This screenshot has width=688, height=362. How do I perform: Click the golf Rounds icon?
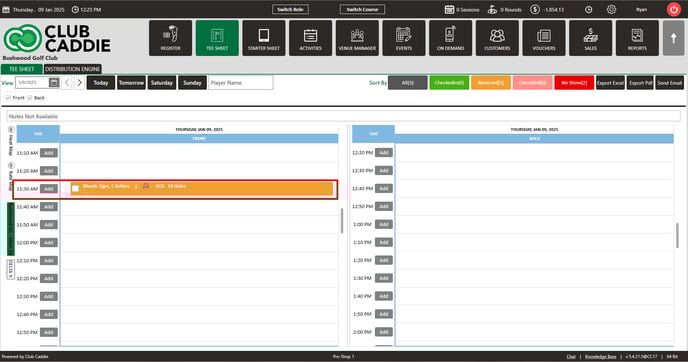point(492,9)
